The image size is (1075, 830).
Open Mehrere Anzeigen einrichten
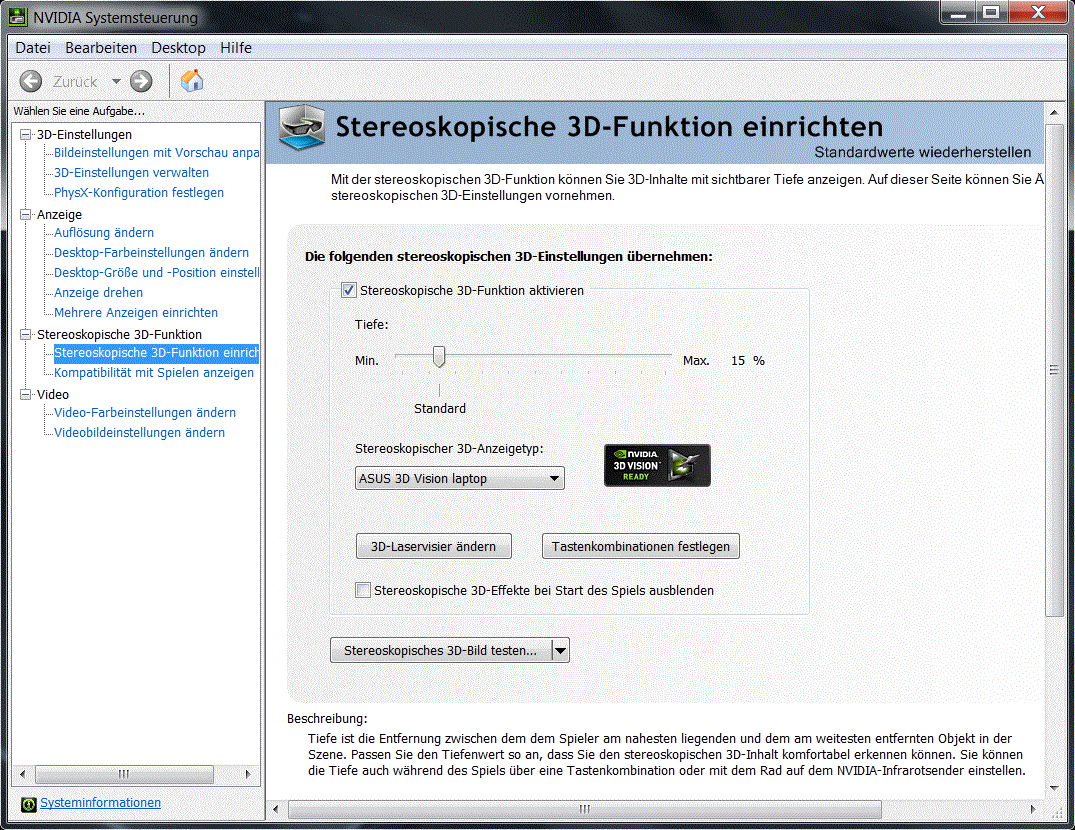[136, 313]
